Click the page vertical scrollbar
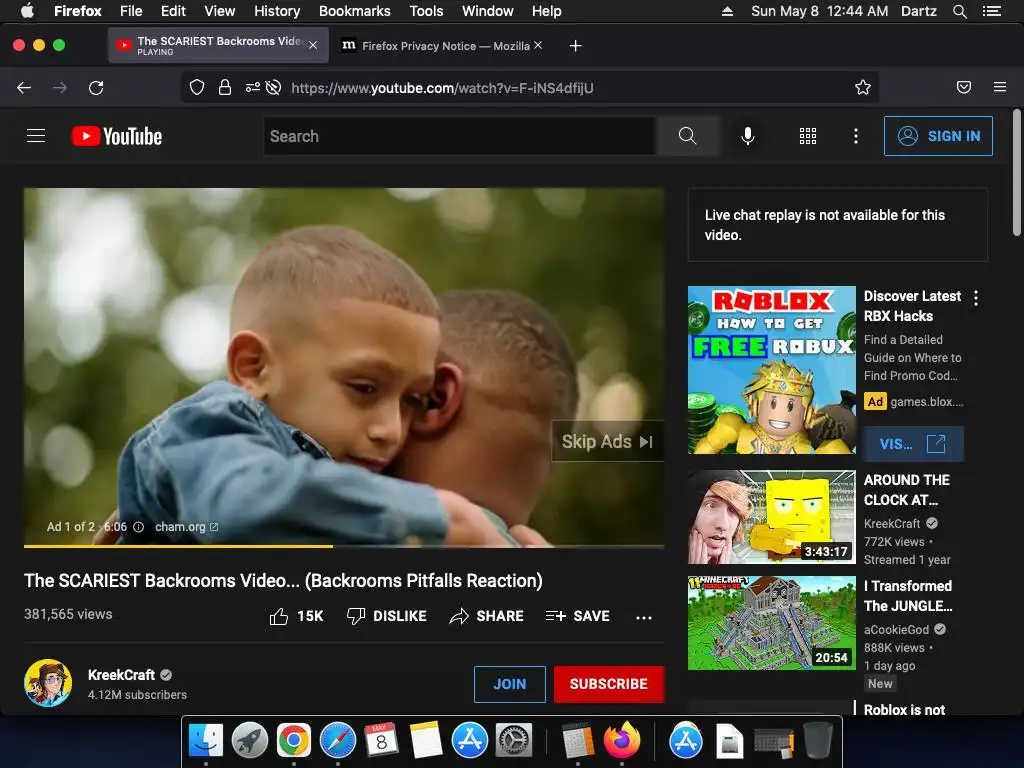 [1016, 173]
